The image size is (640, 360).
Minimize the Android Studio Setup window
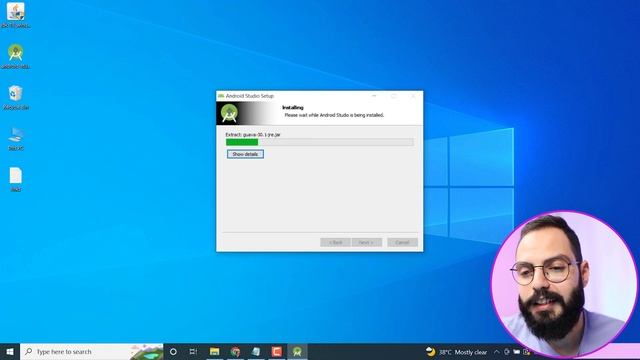pyautogui.click(x=374, y=96)
